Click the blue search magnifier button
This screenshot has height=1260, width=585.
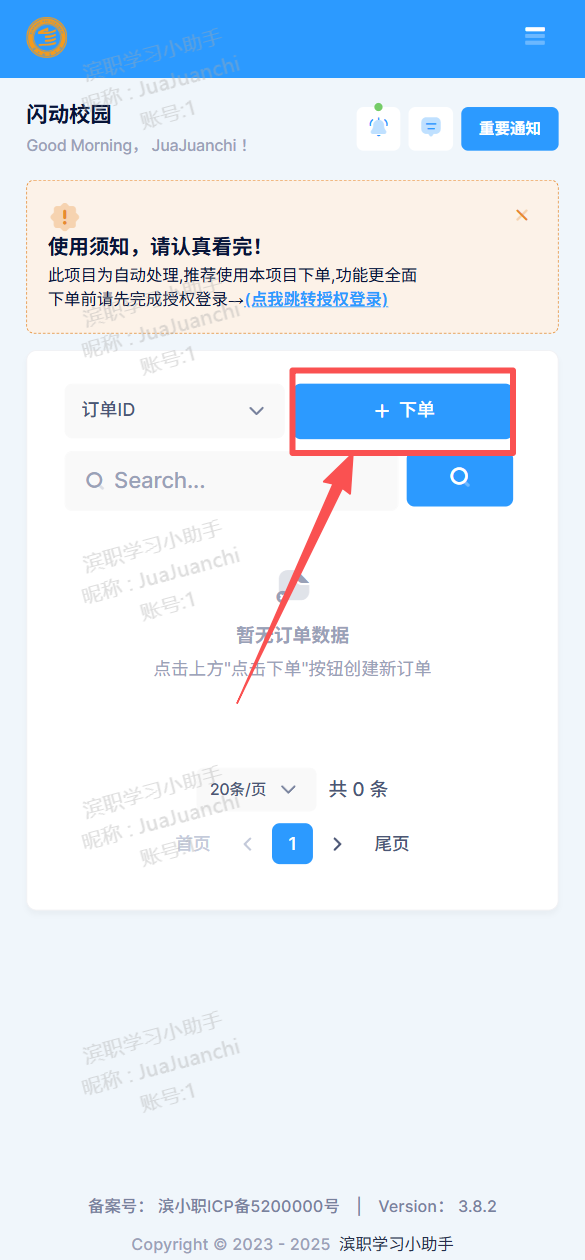460,478
